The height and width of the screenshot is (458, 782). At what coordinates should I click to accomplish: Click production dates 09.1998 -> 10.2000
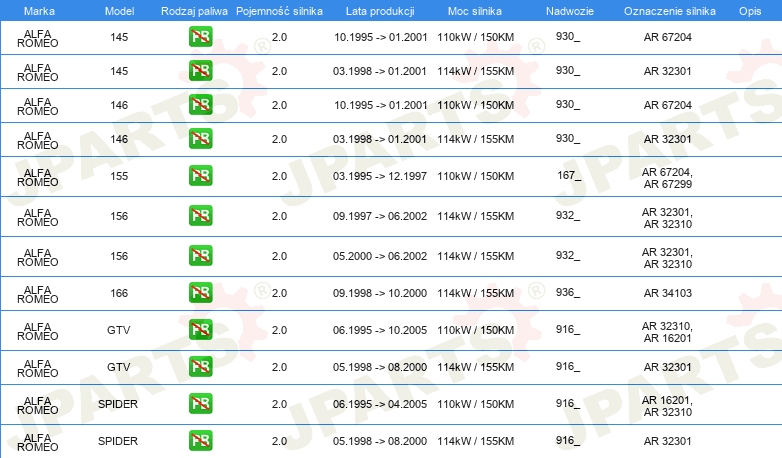[380, 293]
